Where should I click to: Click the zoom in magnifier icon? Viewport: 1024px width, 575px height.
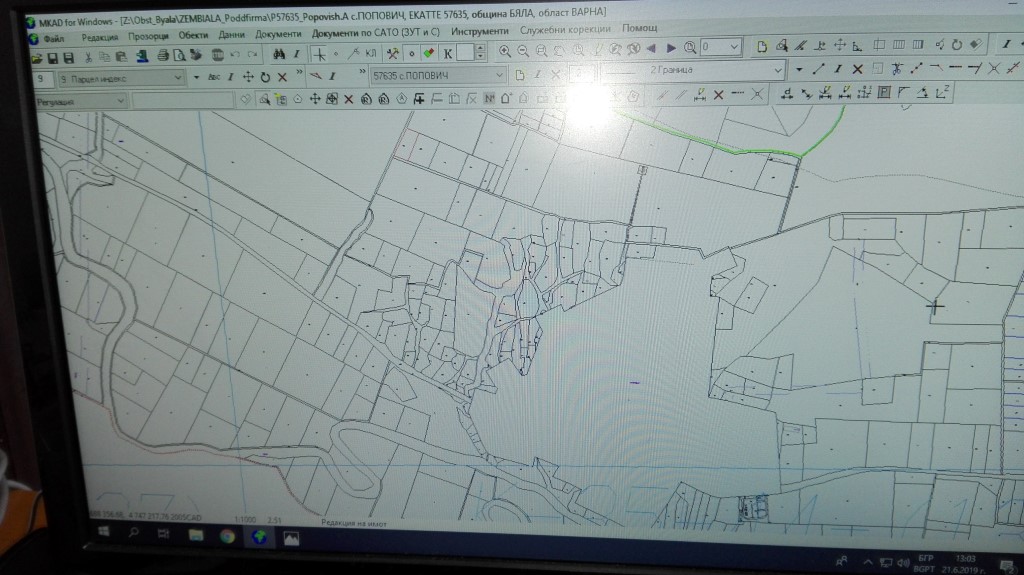point(506,50)
